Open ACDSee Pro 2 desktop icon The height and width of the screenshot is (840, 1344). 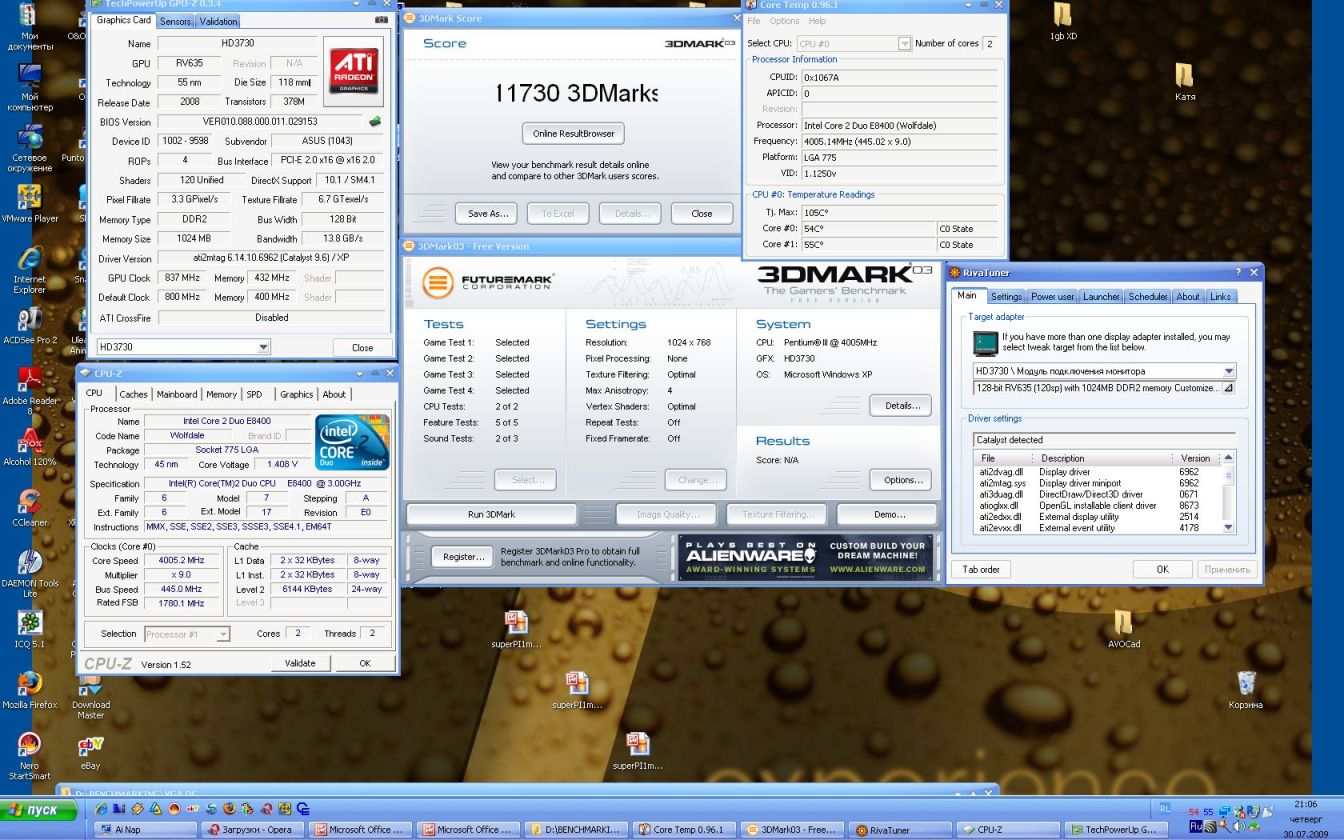click(30, 326)
